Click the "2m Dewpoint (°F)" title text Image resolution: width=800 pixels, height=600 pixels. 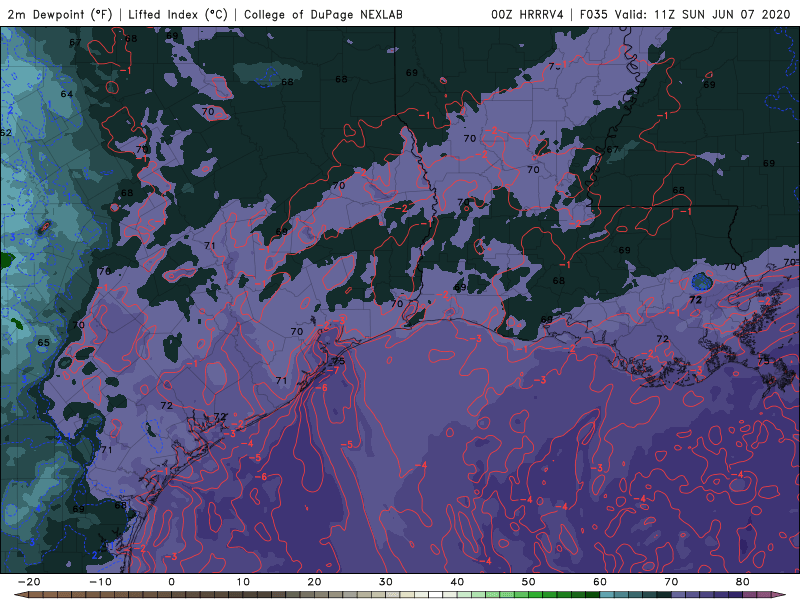[x=60, y=14]
